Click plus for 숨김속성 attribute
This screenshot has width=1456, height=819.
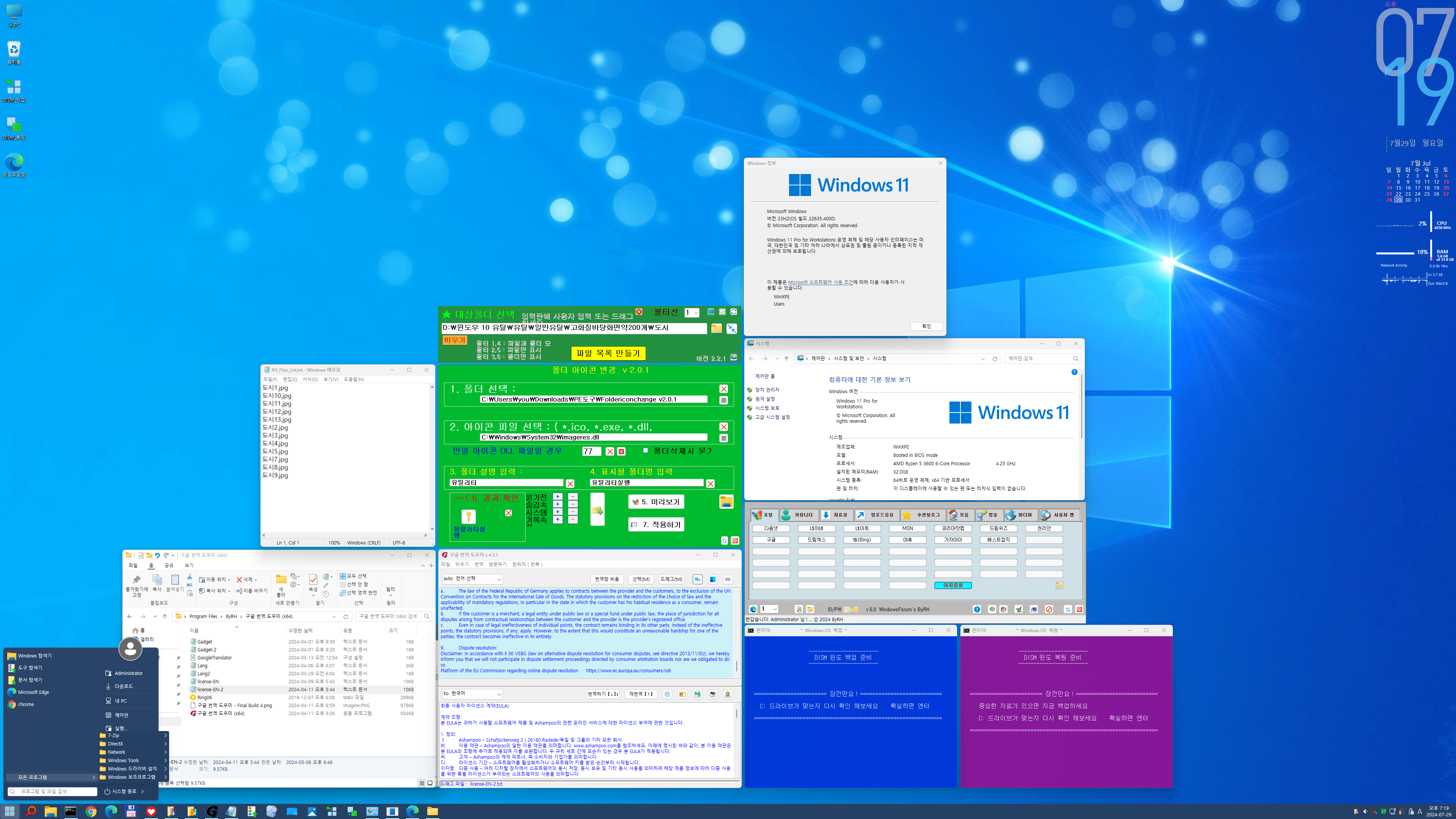pos(557,504)
